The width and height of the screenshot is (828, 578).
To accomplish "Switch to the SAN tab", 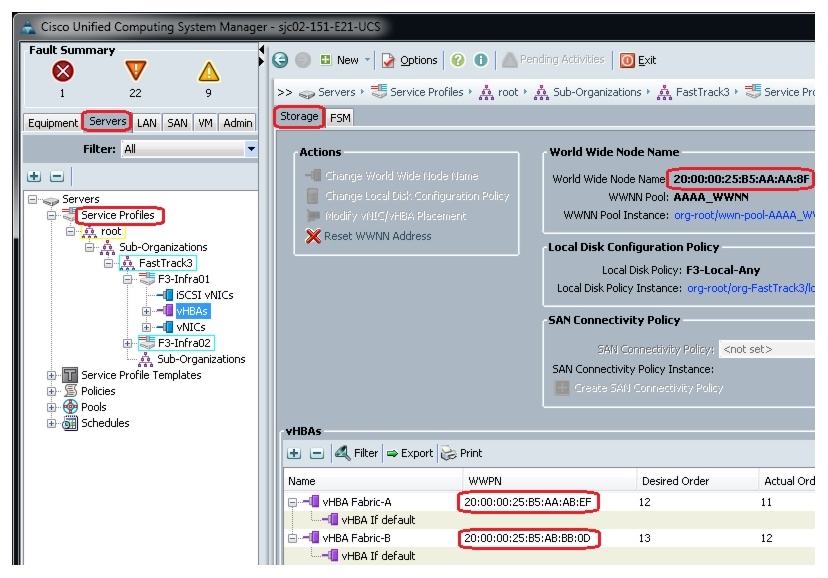I will click(x=177, y=123).
